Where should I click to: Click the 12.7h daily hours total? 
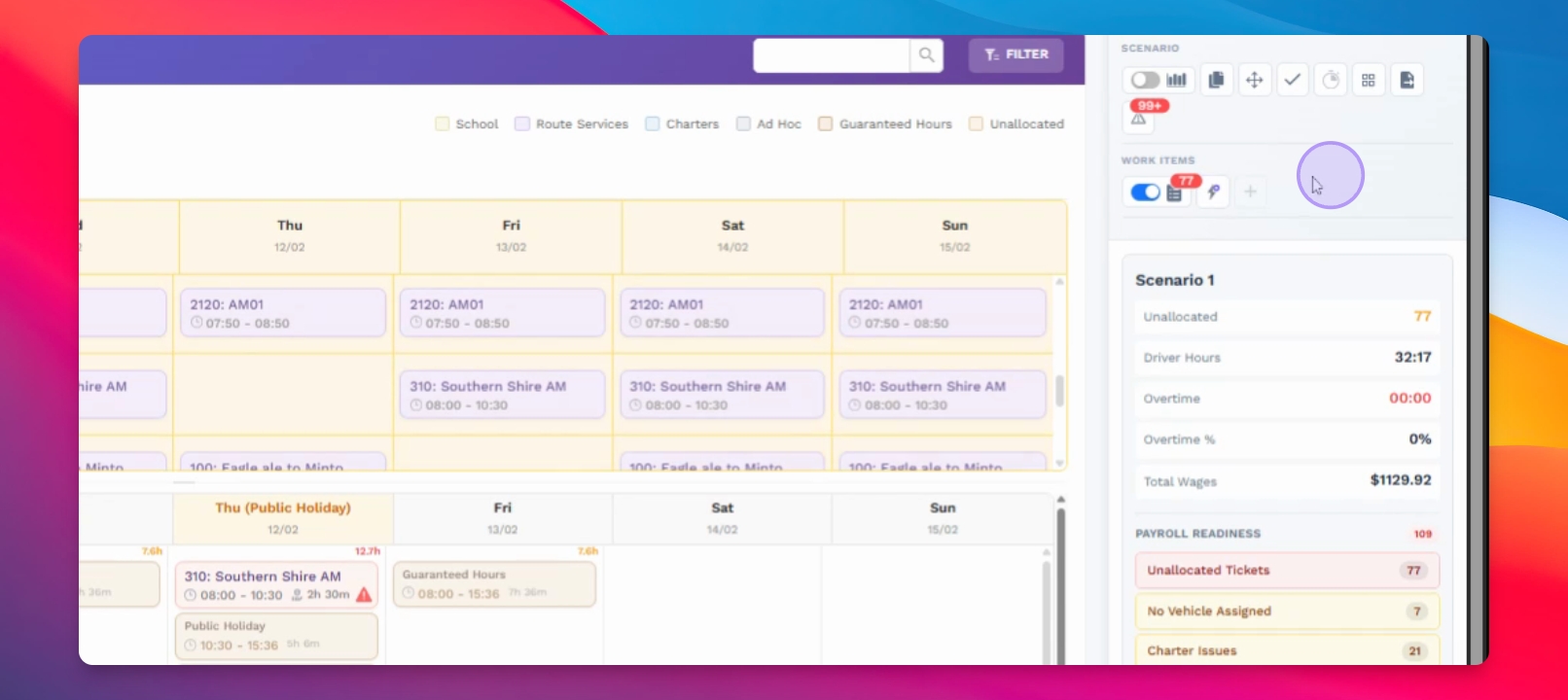(368, 551)
